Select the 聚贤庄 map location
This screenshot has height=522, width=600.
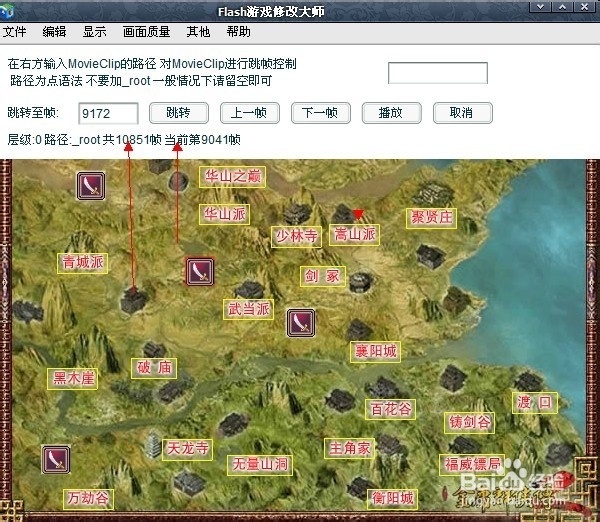tap(431, 218)
